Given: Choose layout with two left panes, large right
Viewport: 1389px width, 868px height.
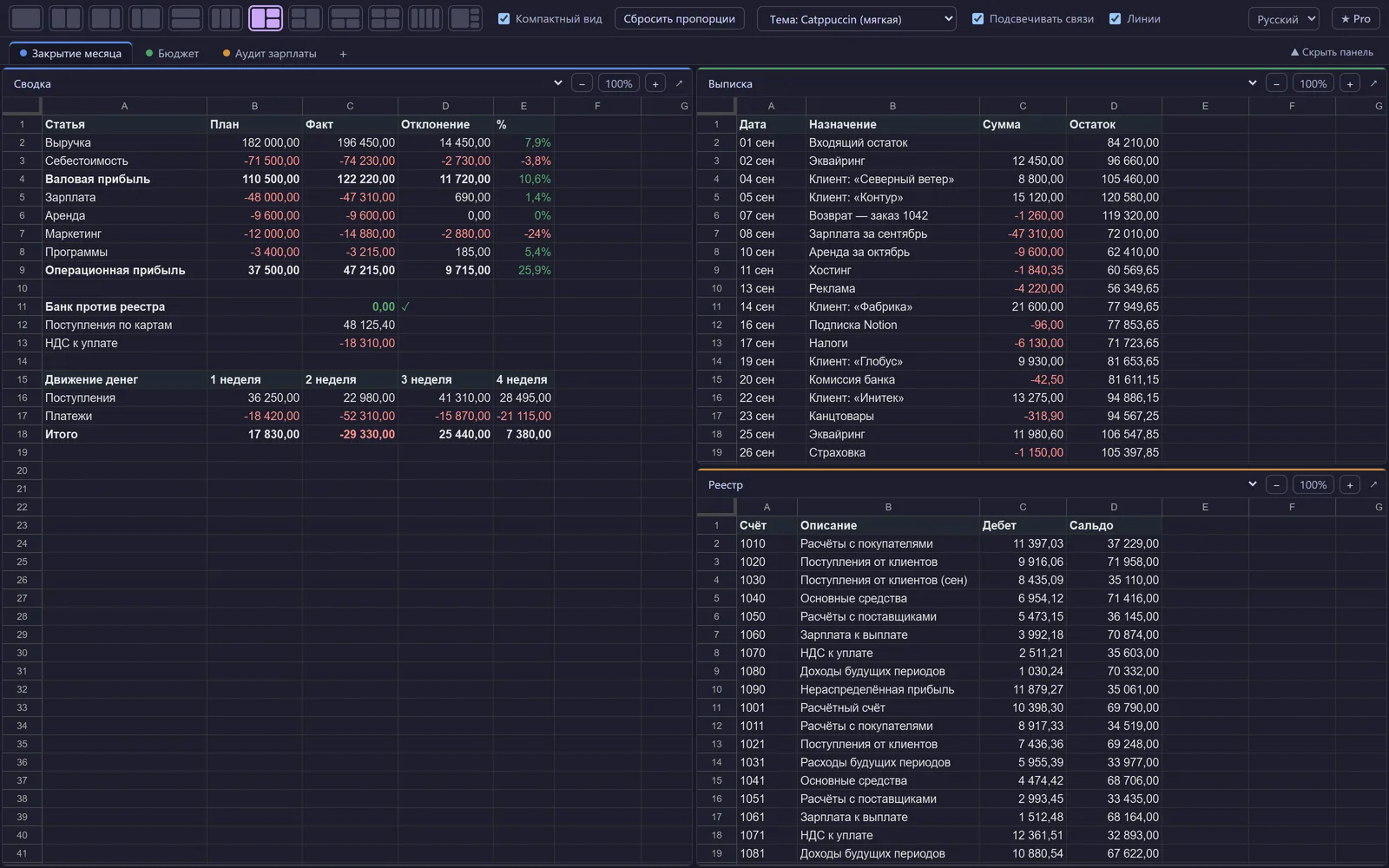Looking at the screenshot, I should [306, 18].
